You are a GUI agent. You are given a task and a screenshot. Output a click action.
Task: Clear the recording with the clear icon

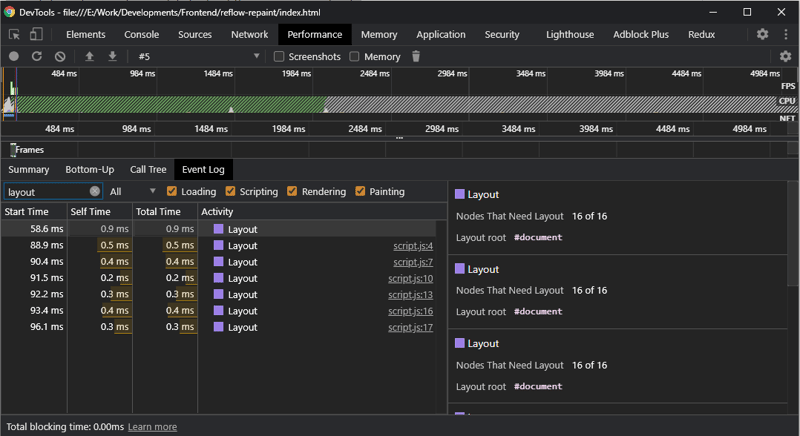pos(60,57)
